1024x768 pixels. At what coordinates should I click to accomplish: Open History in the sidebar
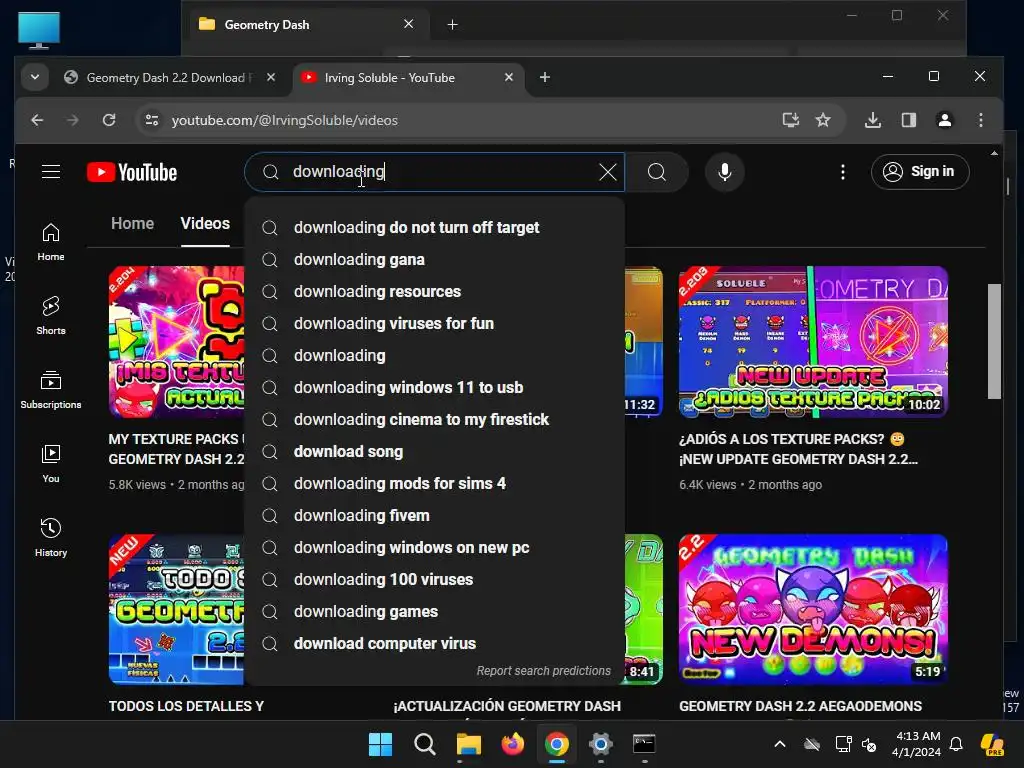coord(51,537)
